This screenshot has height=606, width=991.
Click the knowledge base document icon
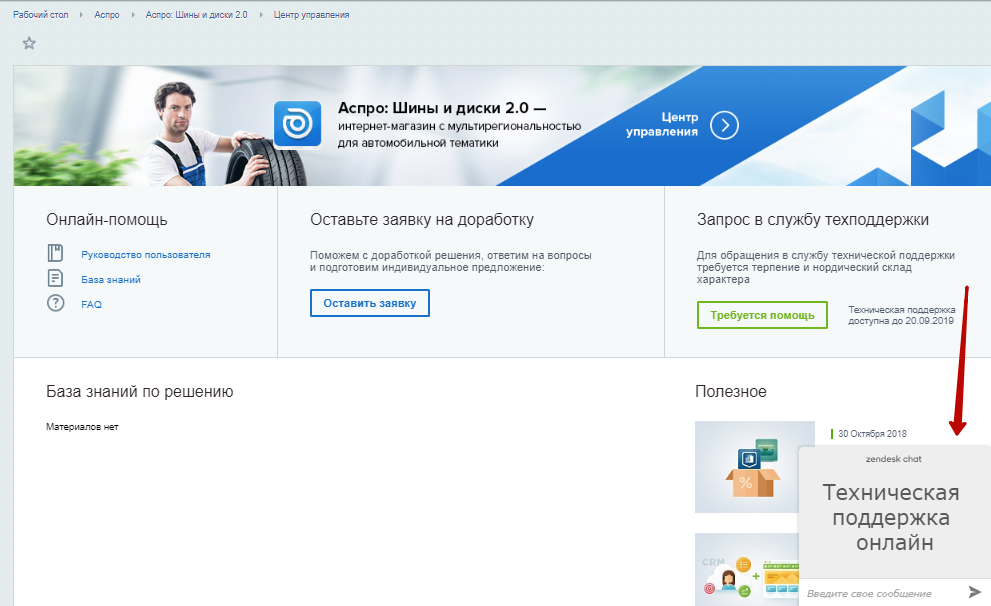[x=56, y=278]
